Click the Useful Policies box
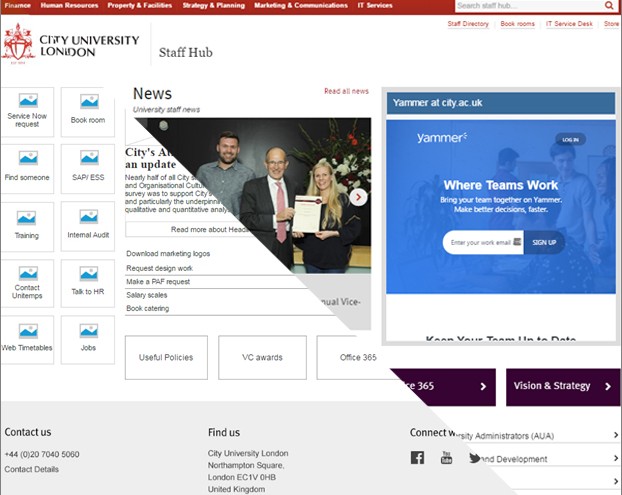The height and width of the screenshot is (495, 622). (166, 357)
